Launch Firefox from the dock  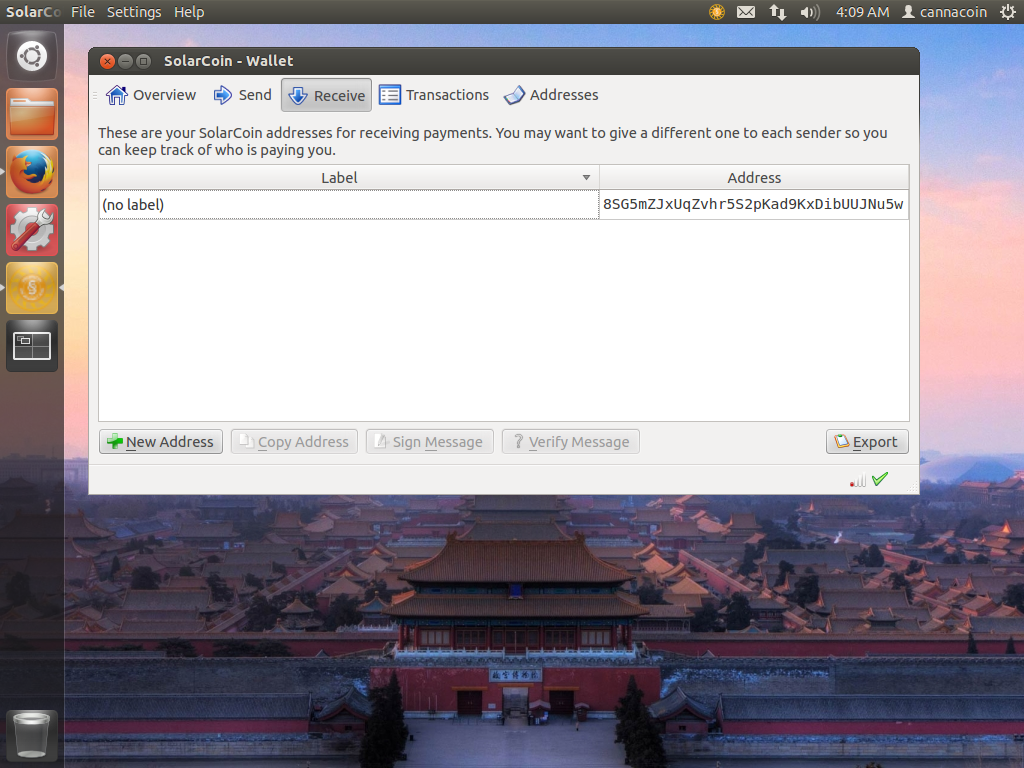32,172
